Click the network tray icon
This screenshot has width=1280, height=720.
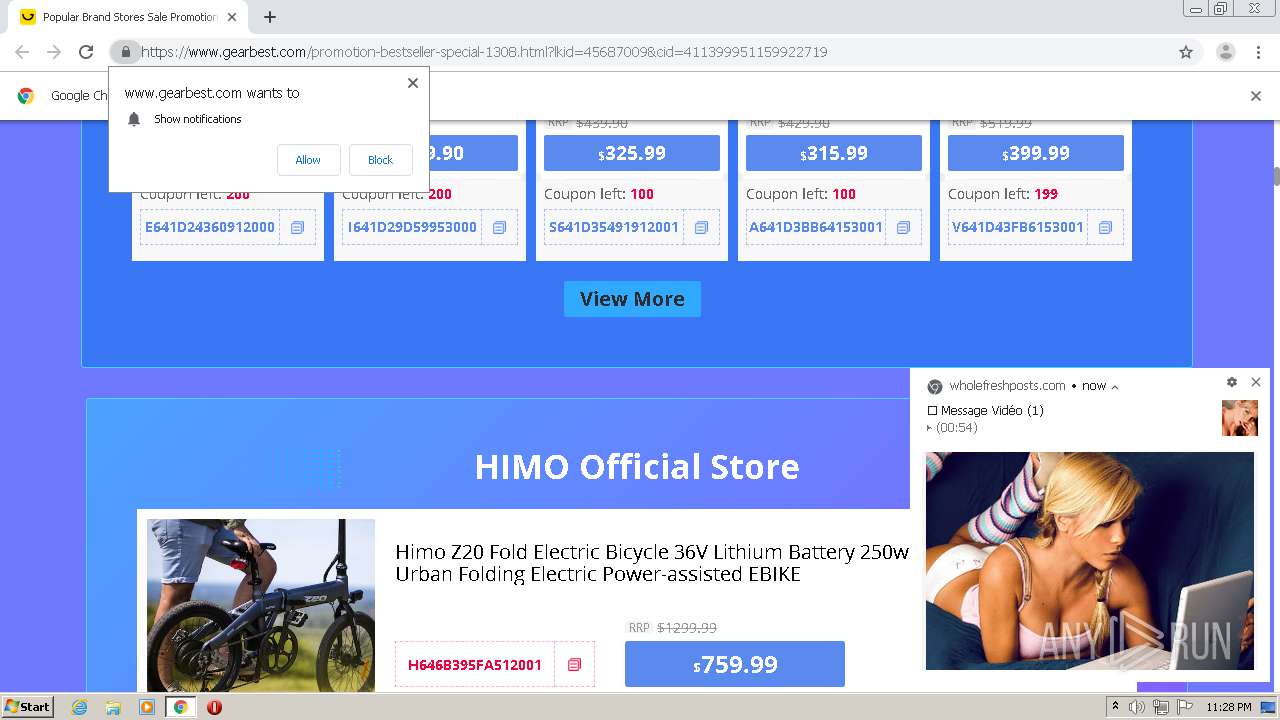click(x=1160, y=707)
